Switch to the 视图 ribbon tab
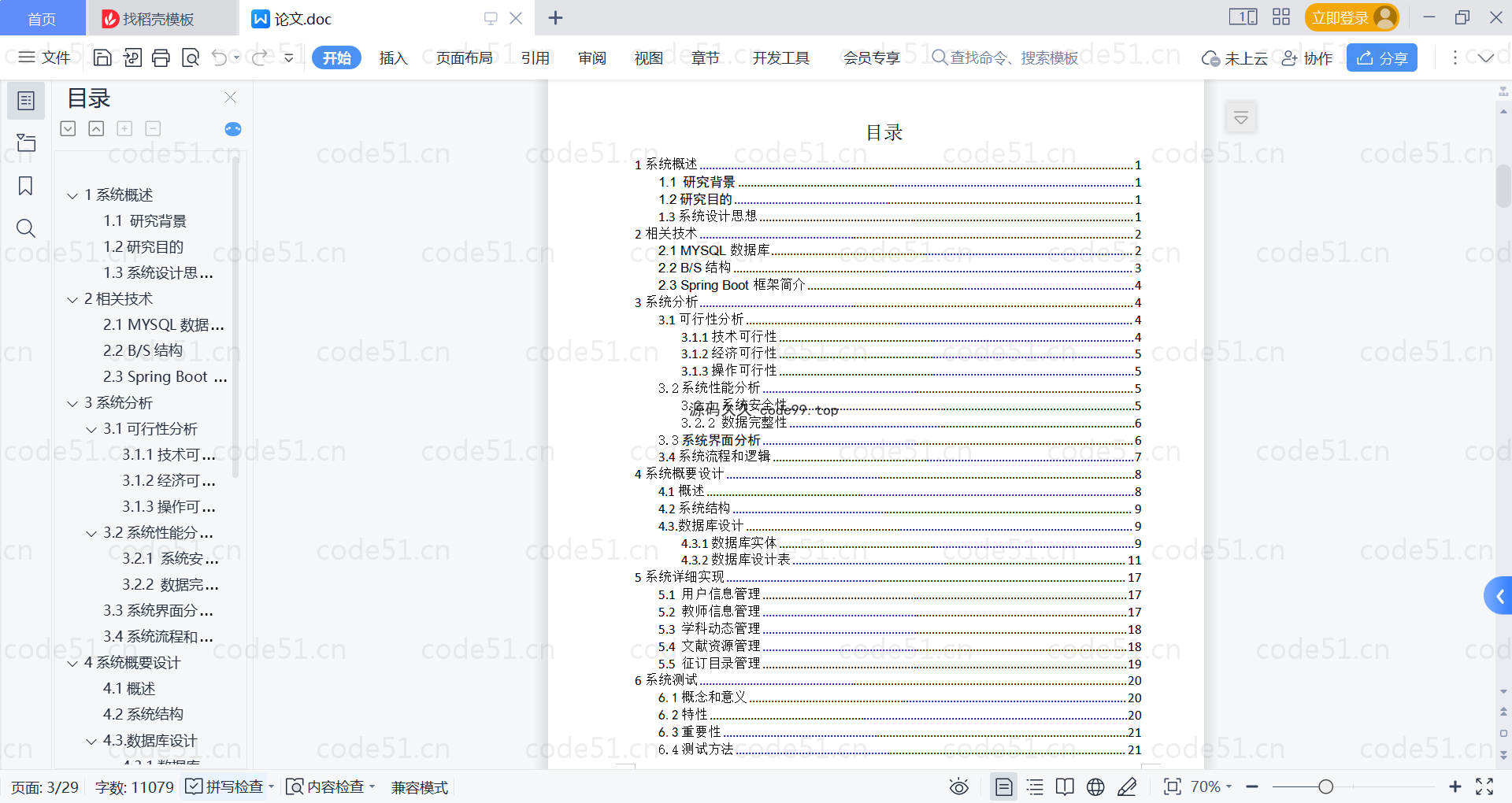 click(x=648, y=57)
